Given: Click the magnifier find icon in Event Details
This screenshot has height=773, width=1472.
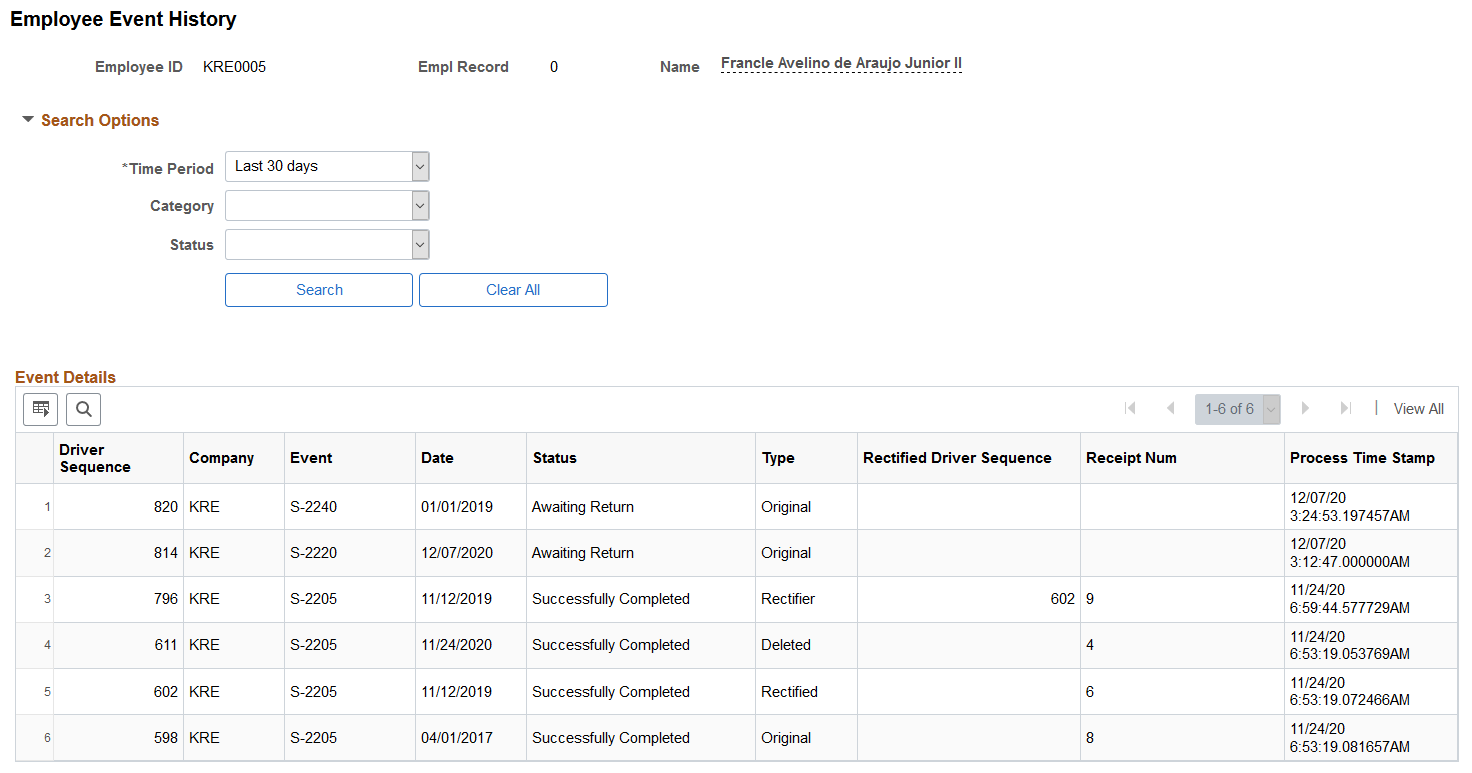Looking at the screenshot, I should tap(83, 408).
